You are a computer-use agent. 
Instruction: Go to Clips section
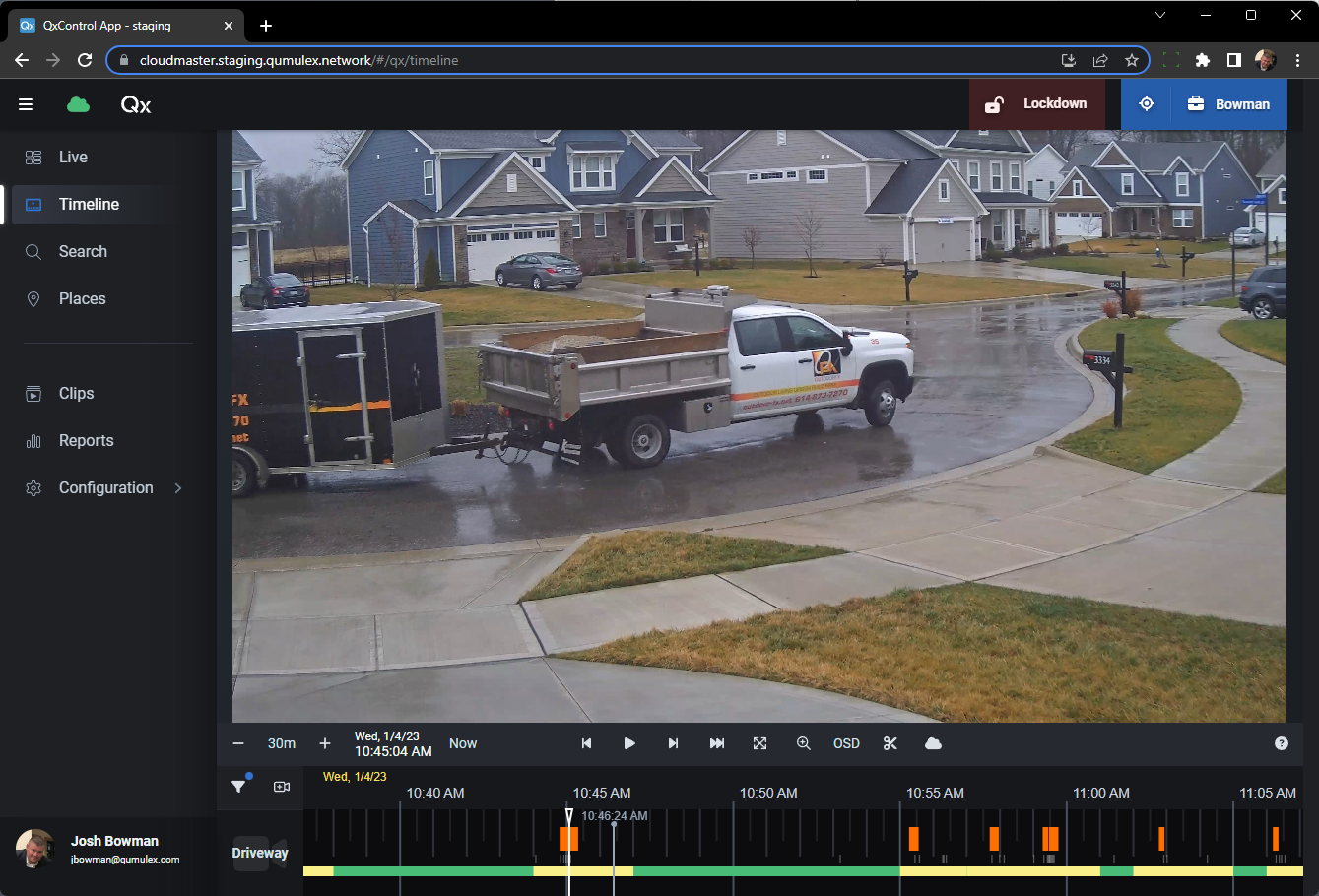[x=76, y=393]
